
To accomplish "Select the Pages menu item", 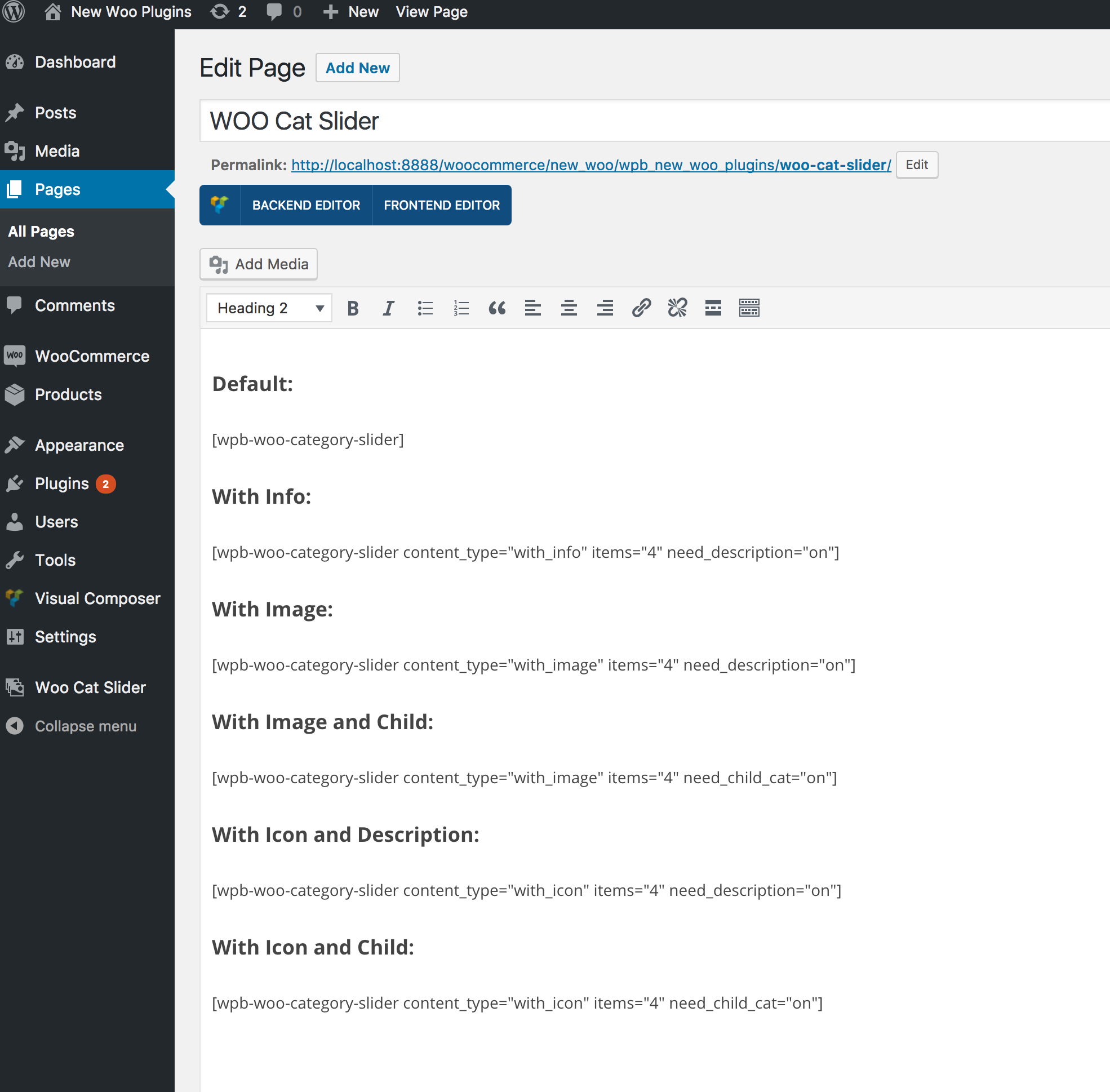I will point(56,189).
